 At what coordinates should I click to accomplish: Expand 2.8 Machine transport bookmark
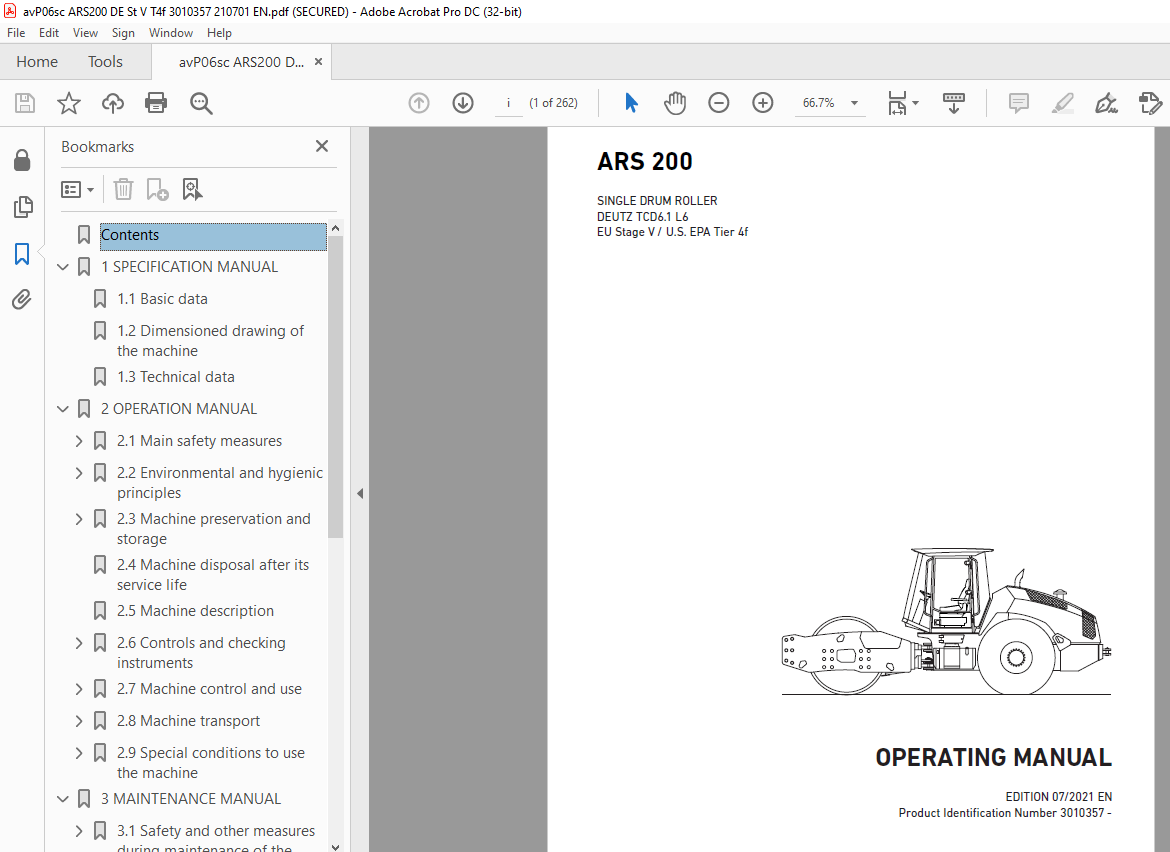pyautogui.click(x=79, y=721)
